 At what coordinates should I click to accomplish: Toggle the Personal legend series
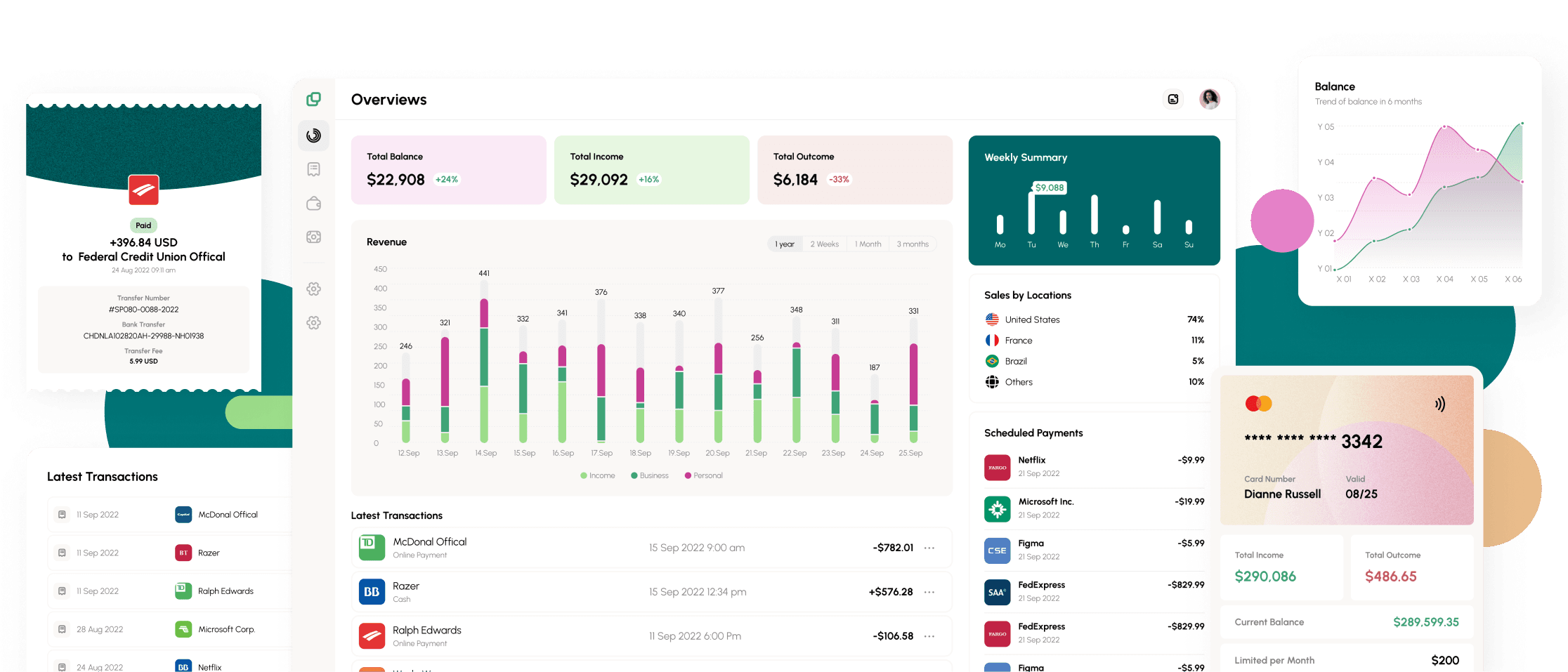(x=703, y=475)
